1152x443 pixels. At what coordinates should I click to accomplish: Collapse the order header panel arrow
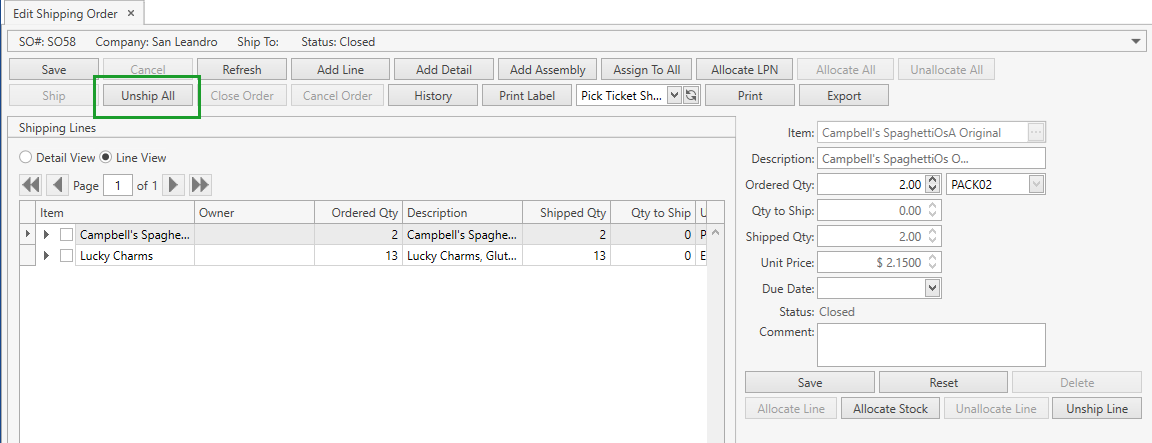coord(1136,42)
